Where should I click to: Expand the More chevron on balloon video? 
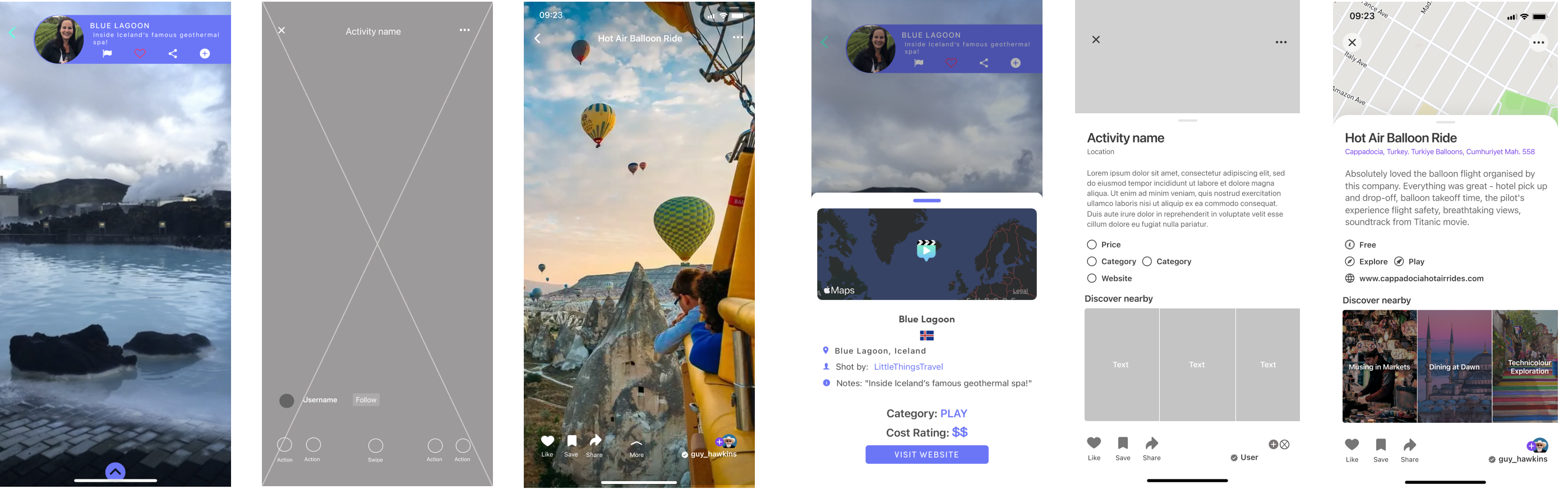636,444
